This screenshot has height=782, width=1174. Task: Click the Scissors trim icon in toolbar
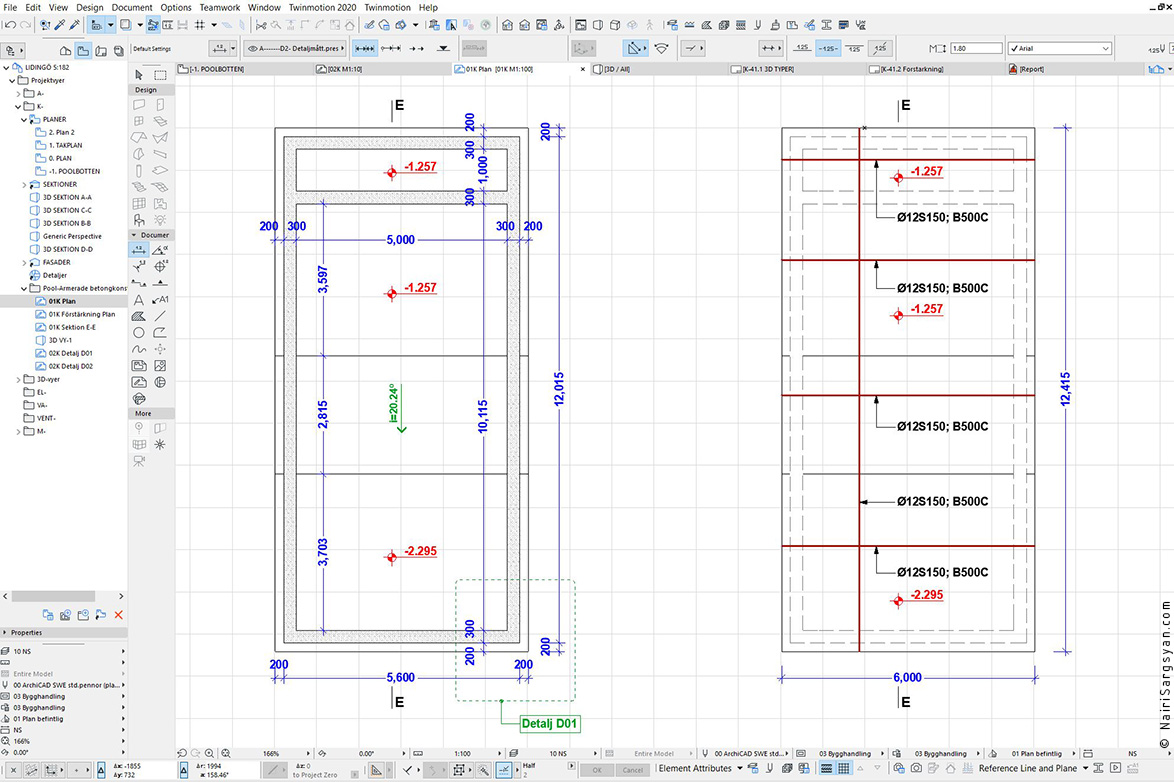point(261,25)
